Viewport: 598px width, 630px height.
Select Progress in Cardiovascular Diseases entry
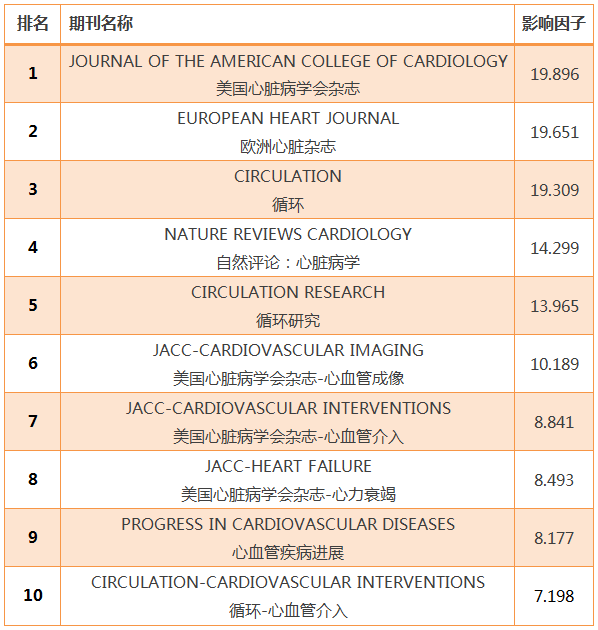(x=288, y=524)
